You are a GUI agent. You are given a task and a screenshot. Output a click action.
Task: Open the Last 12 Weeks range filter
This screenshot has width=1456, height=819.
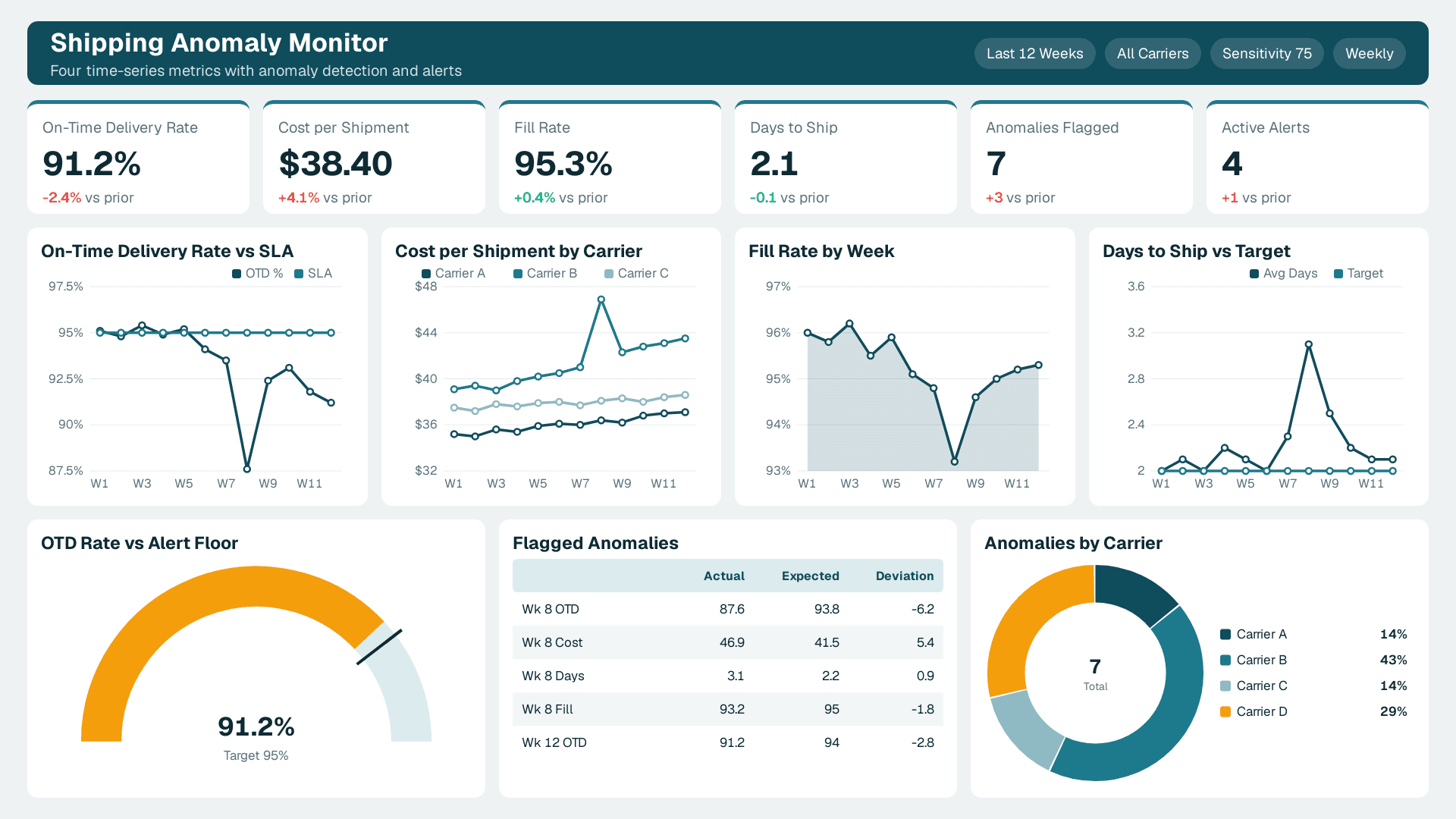[1034, 54]
